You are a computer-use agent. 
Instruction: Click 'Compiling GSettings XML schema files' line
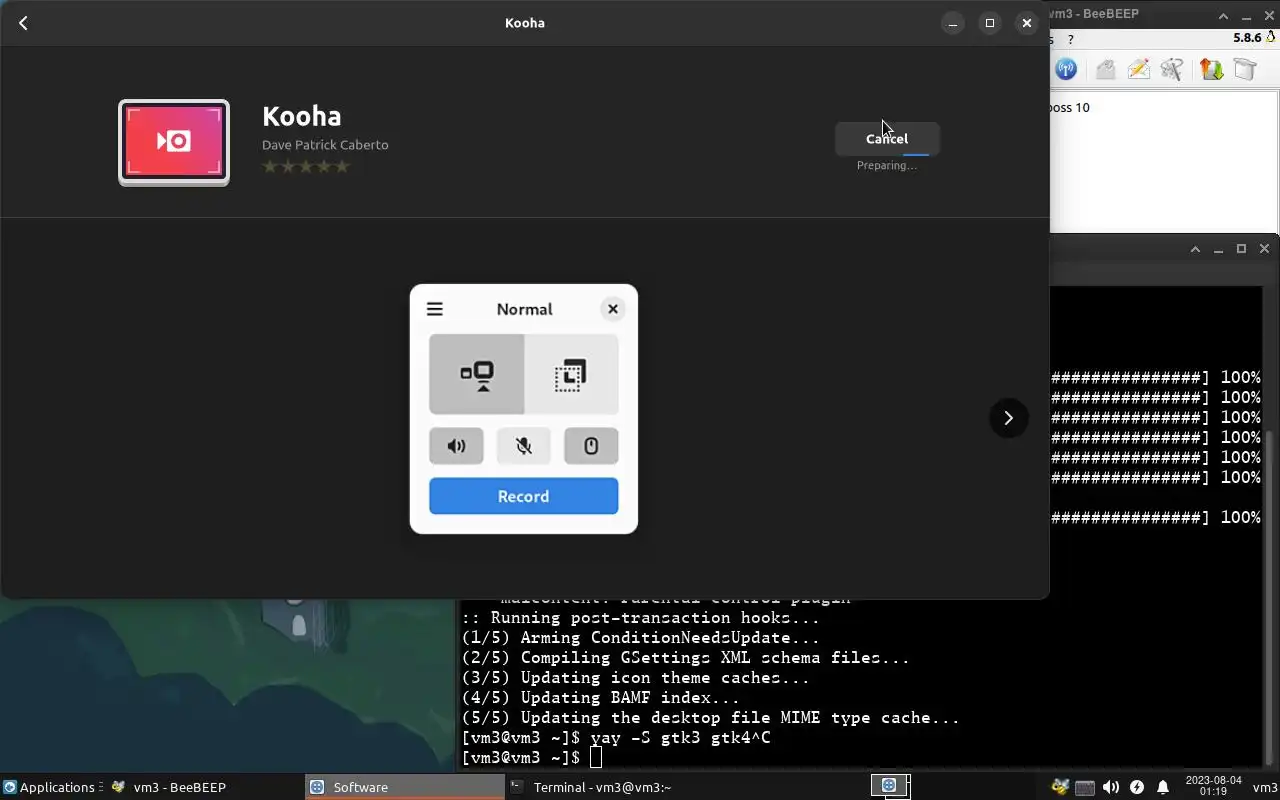(x=686, y=658)
